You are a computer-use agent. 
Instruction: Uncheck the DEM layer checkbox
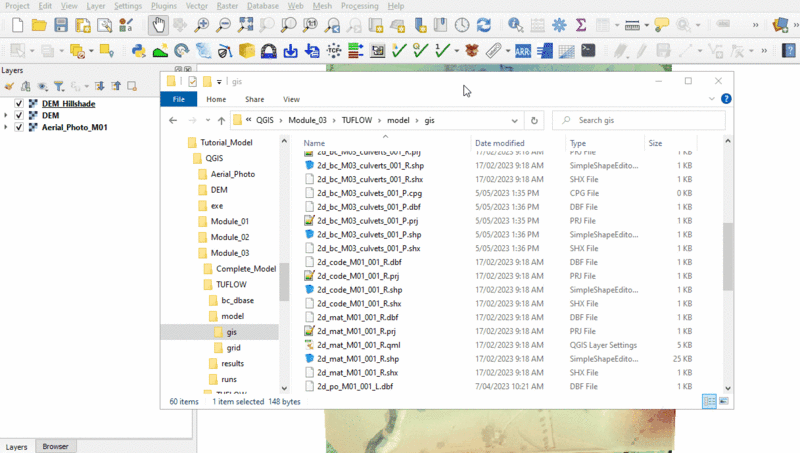pos(19,115)
